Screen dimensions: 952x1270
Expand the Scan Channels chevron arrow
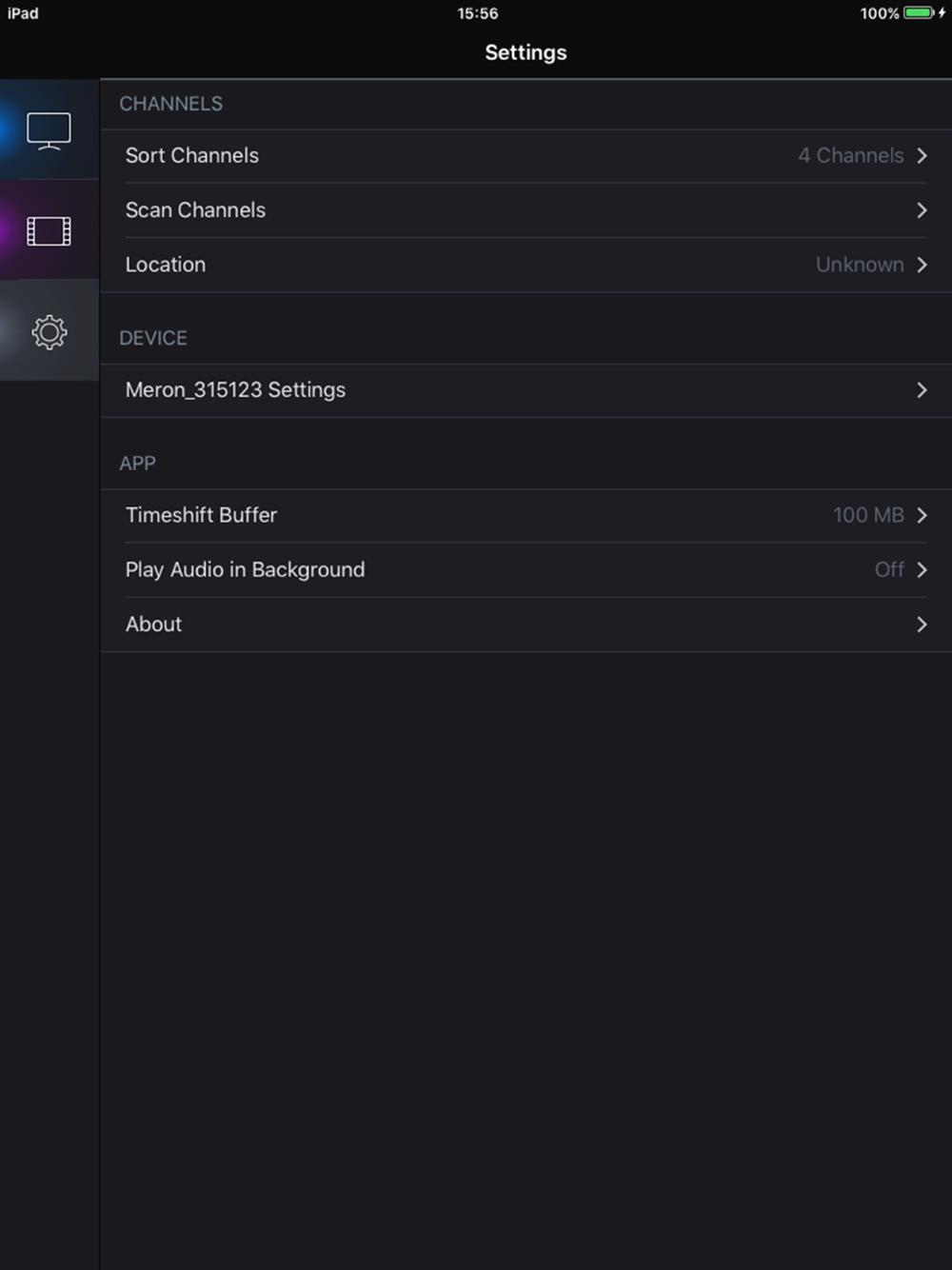click(x=922, y=210)
